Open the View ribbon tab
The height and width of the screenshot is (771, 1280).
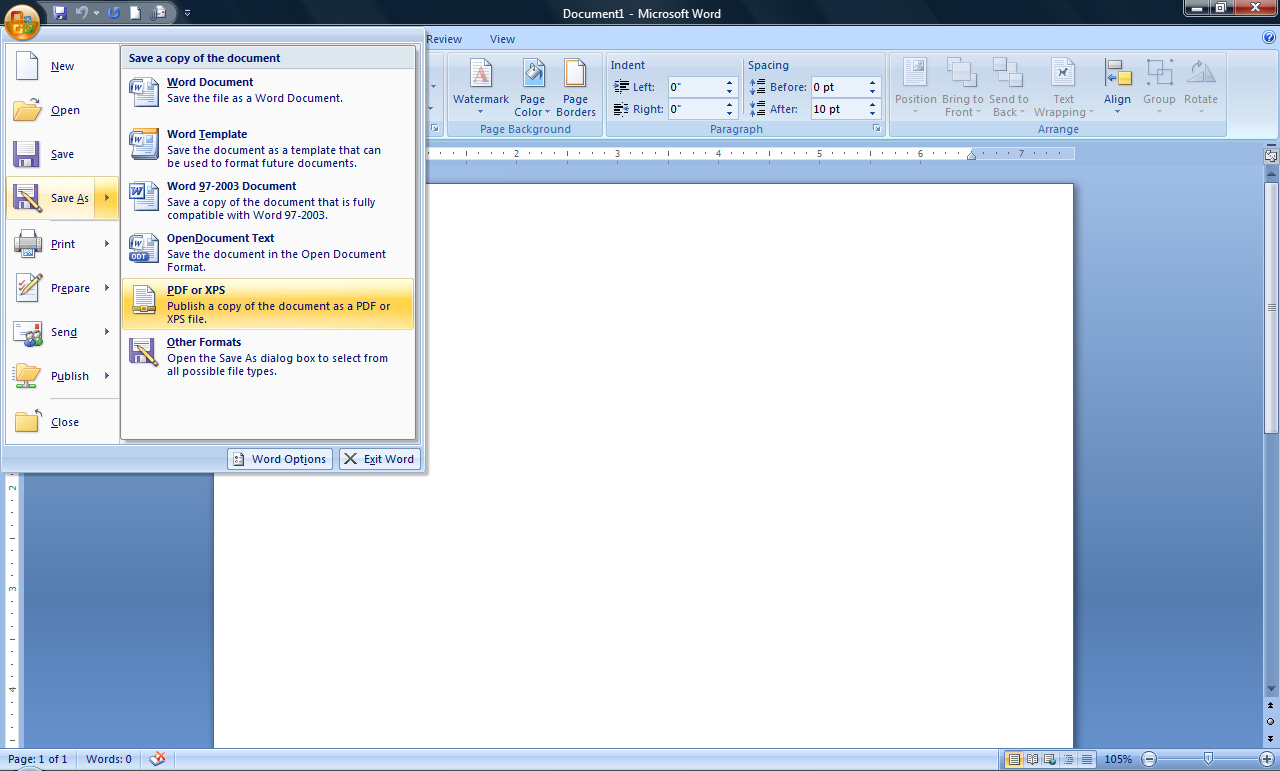(x=503, y=39)
